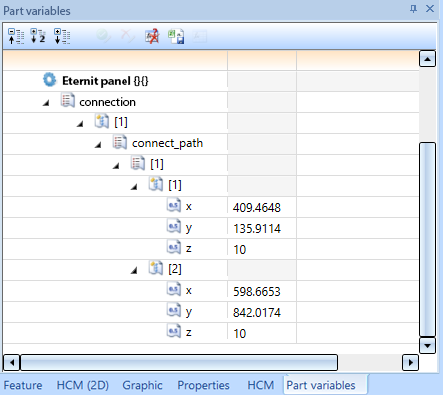Switch to the Properties tab
443x395 pixels.
point(203,385)
